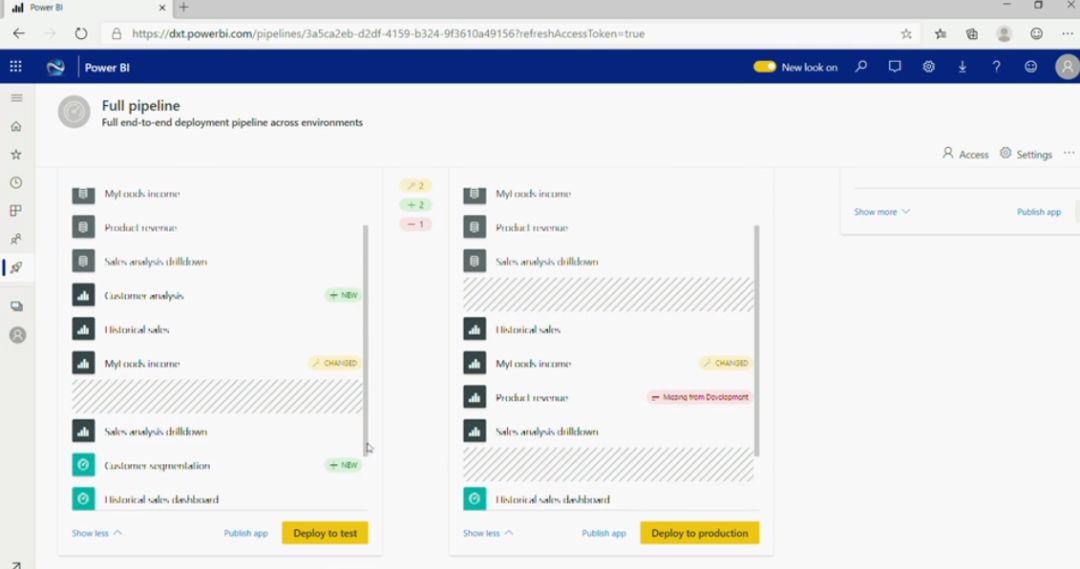
Task: Open Access permissions for the pipeline
Action: click(x=965, y=154)
